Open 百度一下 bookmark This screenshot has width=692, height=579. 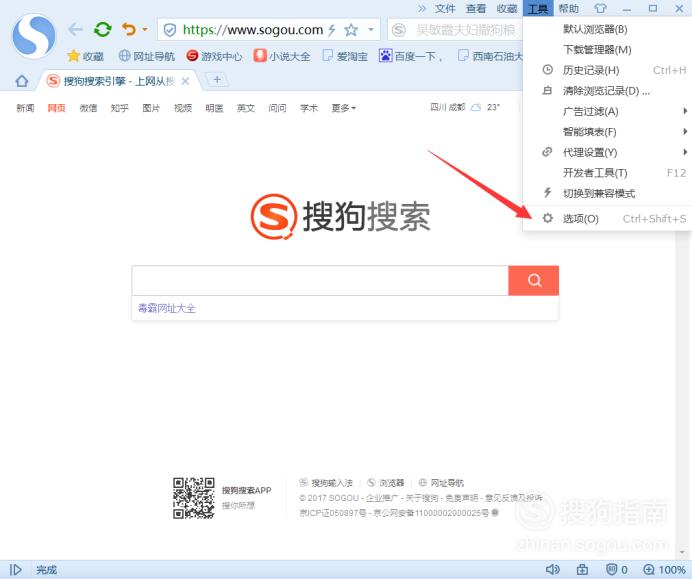[x=411, y=56]
